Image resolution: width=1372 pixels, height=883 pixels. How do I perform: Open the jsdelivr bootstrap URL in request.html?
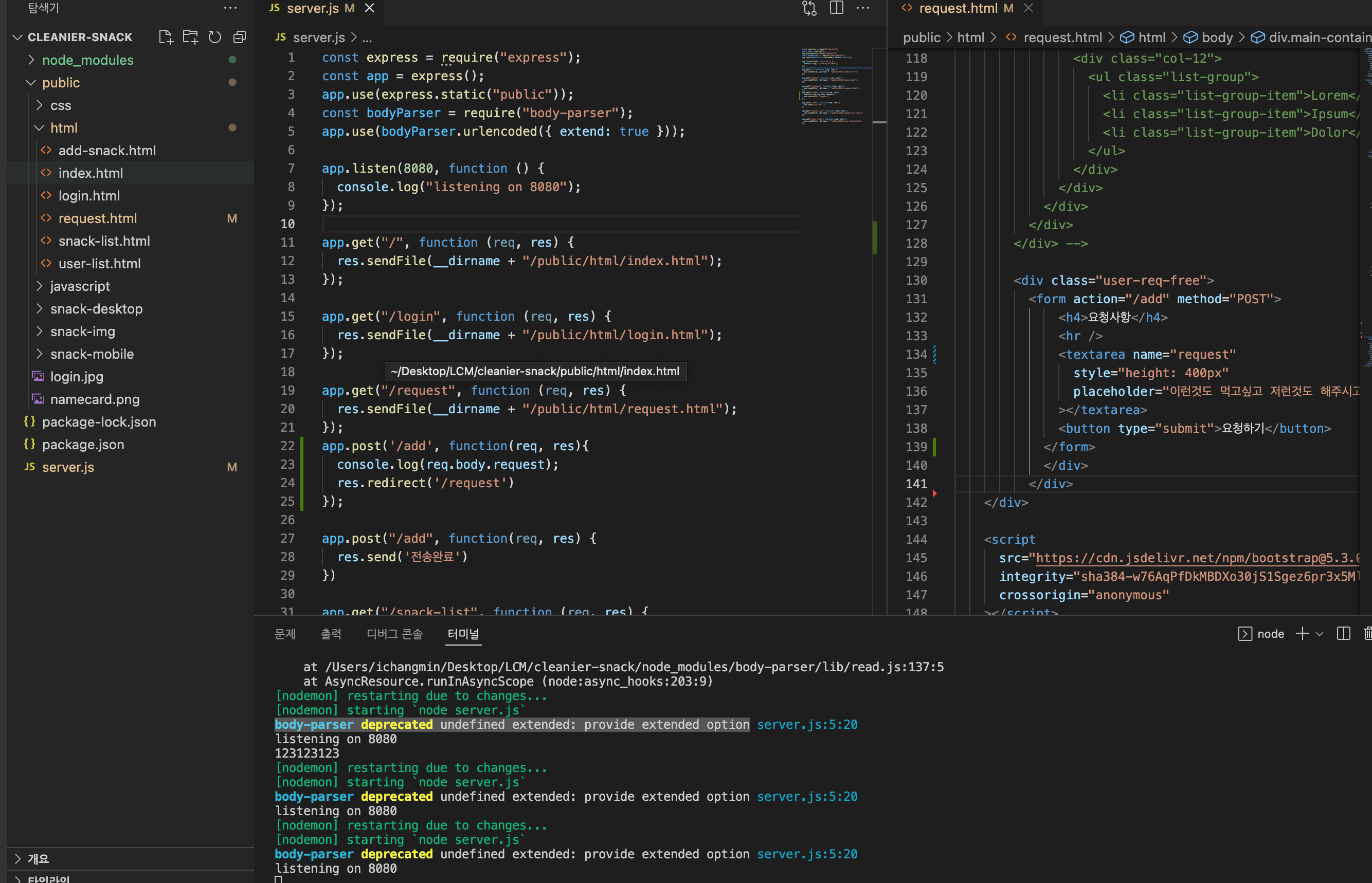point(1197,558)
